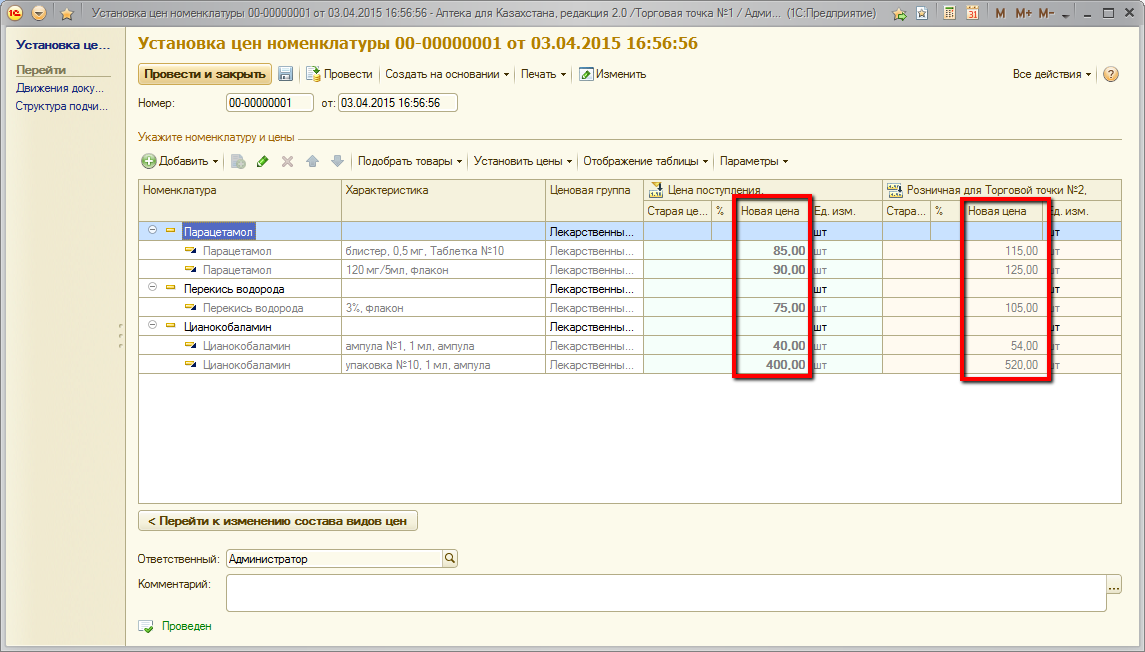Collapse the Цианокобаламин group
This screenshot has height=652, width=1145.
pos(153,327)
